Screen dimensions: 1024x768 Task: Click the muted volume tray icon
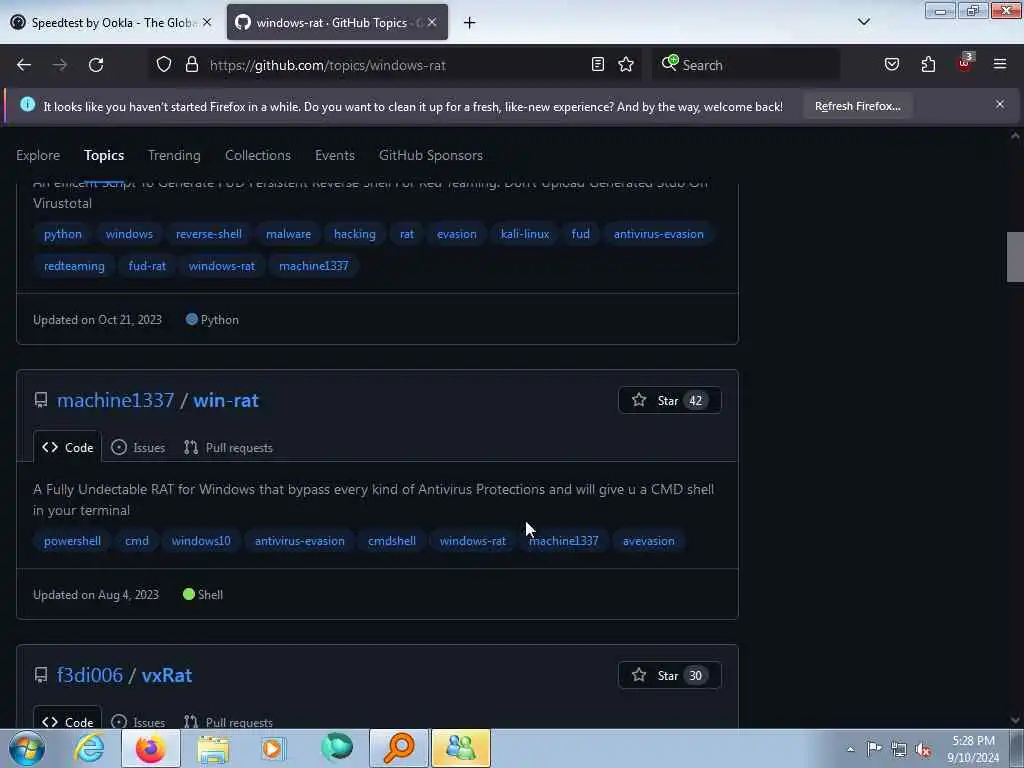coord(923,750)
